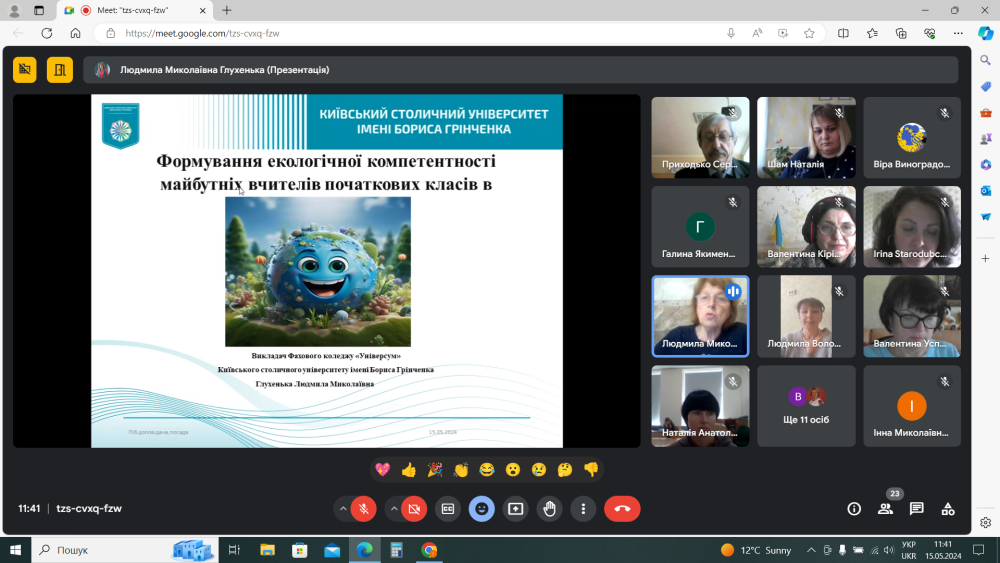1000x563 pixels.
Task: Open the meeting details info icon
Action: pos(854,508)
